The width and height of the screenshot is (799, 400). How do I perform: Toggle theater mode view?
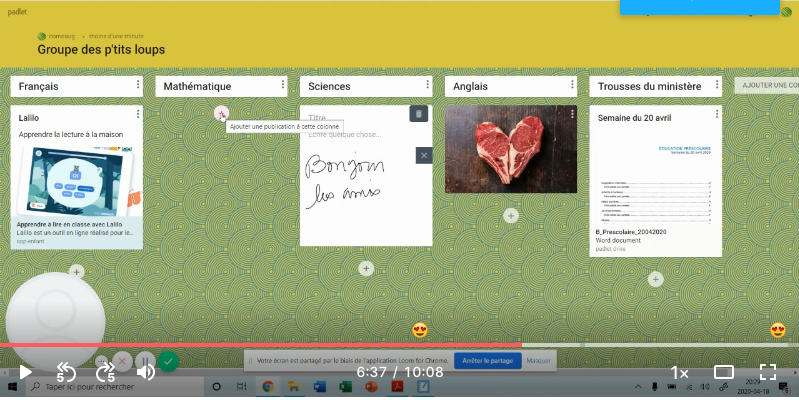[724, 372]
